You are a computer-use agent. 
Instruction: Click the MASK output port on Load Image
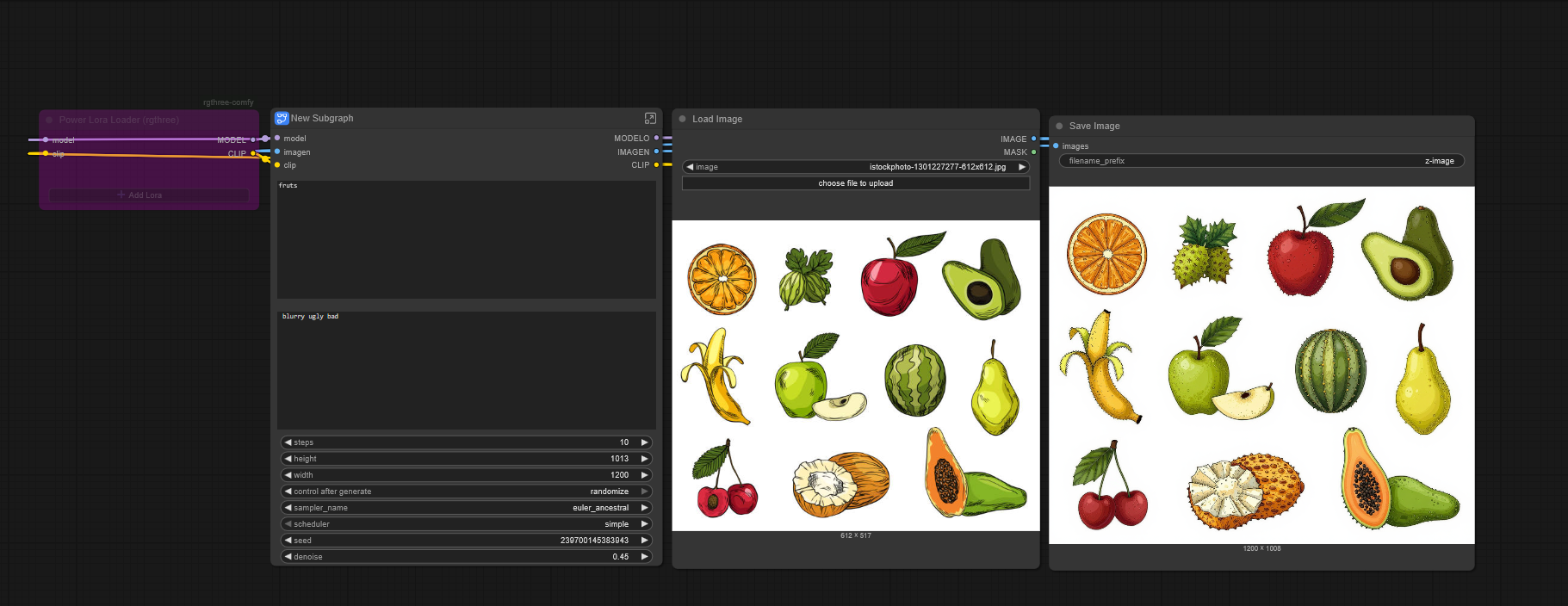pos(1034,152)
